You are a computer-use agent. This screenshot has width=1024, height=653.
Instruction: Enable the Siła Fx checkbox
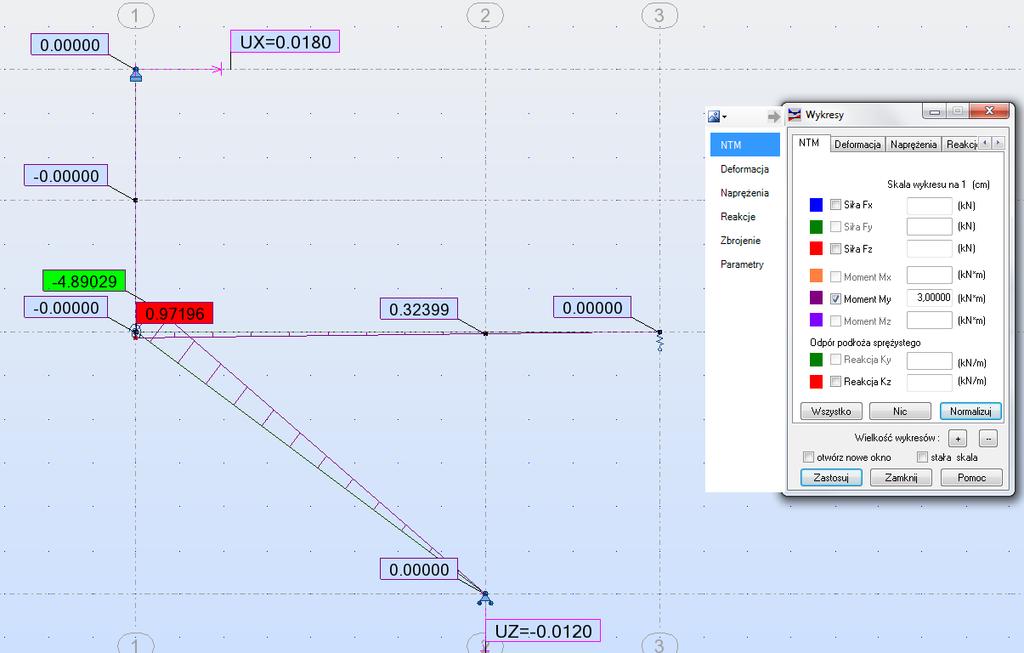[x=835, y=204]
